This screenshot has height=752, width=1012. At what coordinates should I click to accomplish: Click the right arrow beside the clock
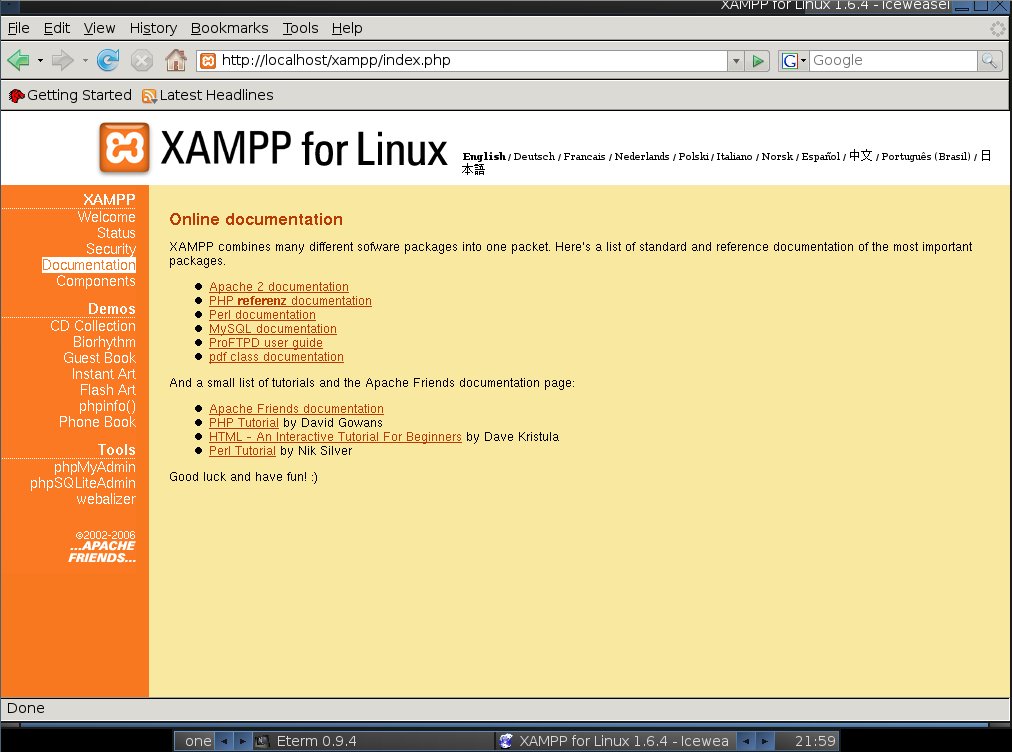coord(764,741)
